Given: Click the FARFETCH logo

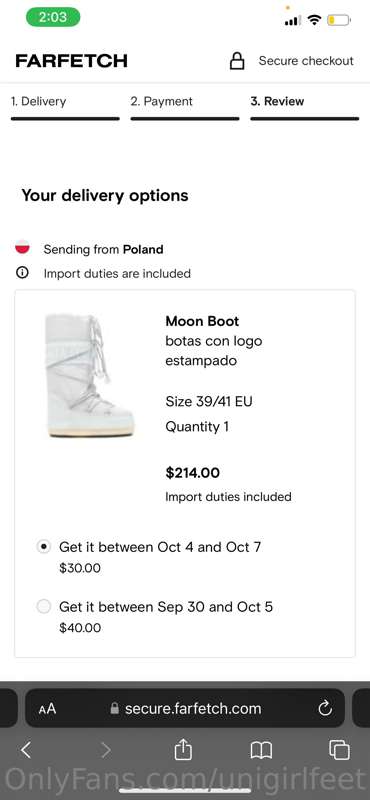Looking at the screenshot, I should point(71,61).
